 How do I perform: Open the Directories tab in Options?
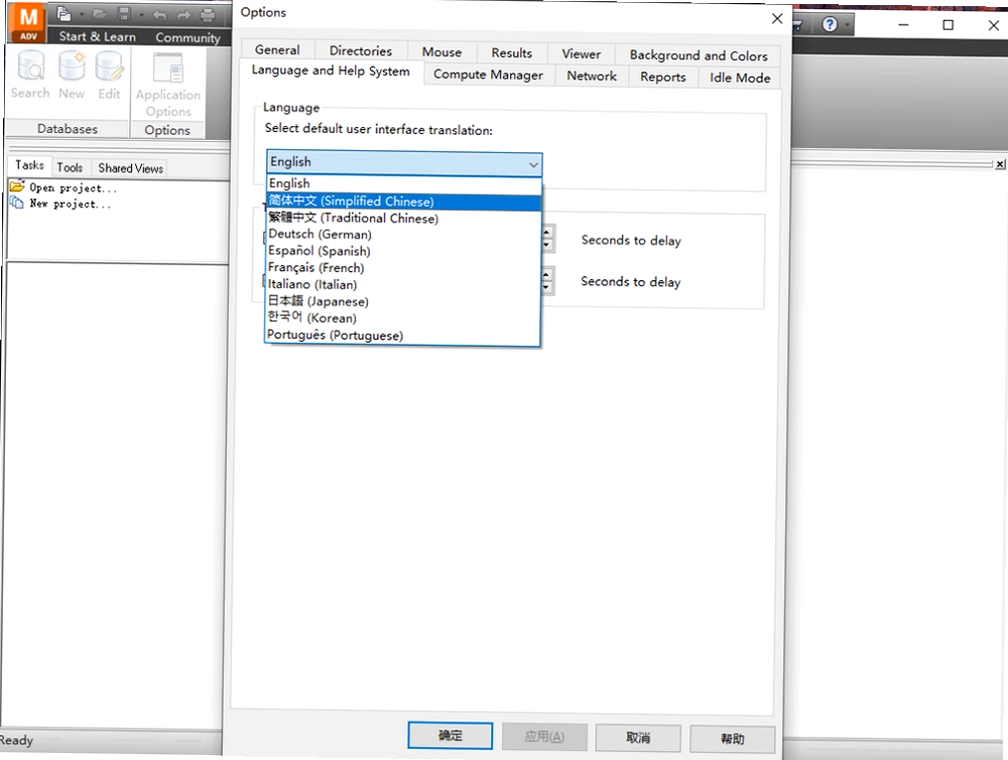coord(361,51)
